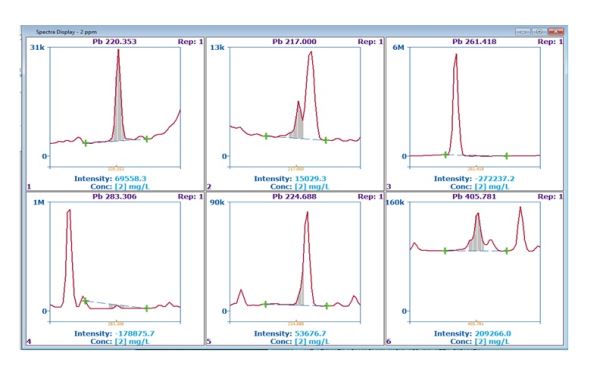Screen dimensions: 600x388
Task: Click intensity value -178875.7
Action: (x=134, y=333)
